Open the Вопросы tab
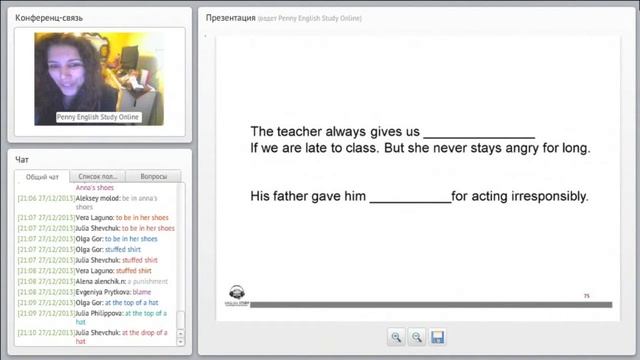 [x=153, y=176]
